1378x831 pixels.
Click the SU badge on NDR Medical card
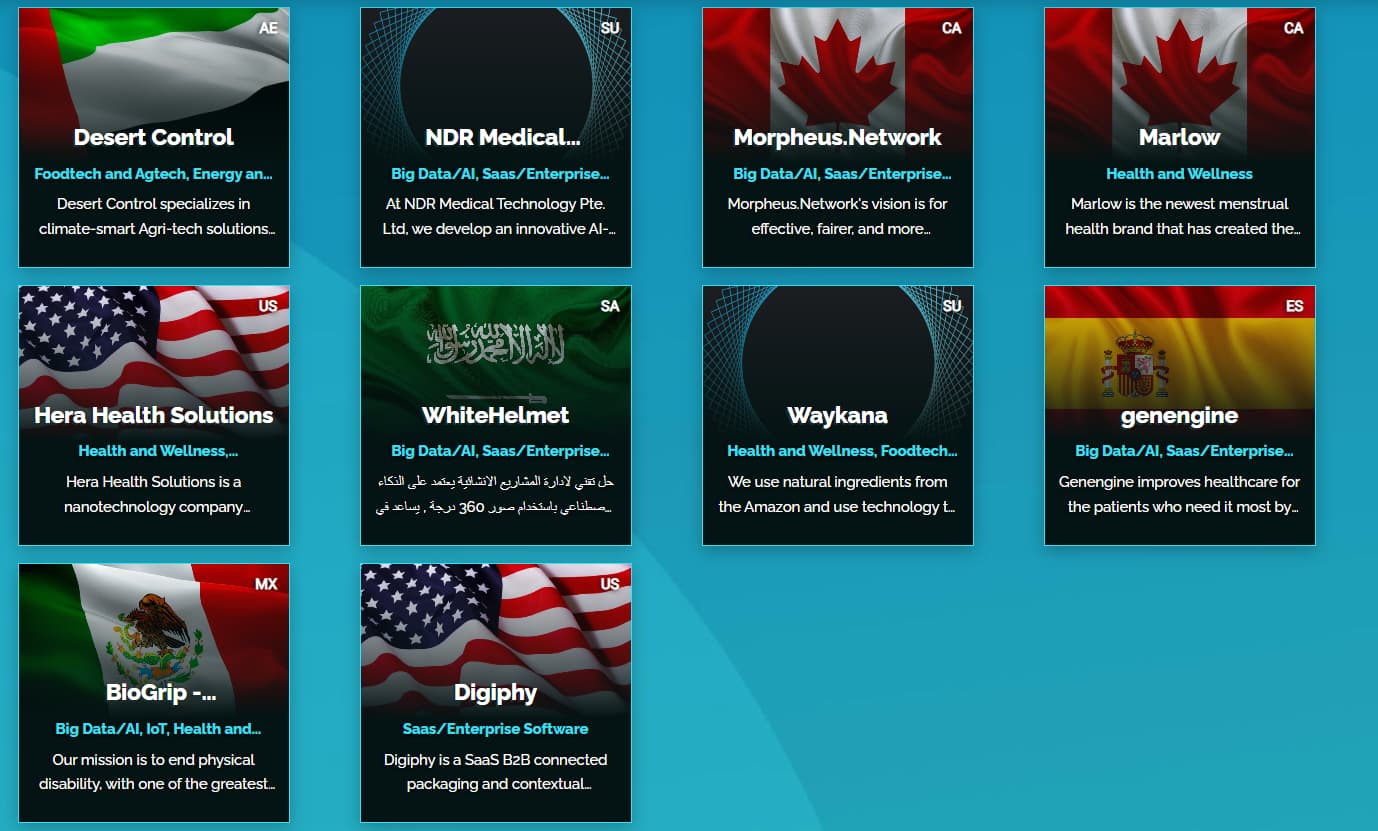[x=610, y=28]
